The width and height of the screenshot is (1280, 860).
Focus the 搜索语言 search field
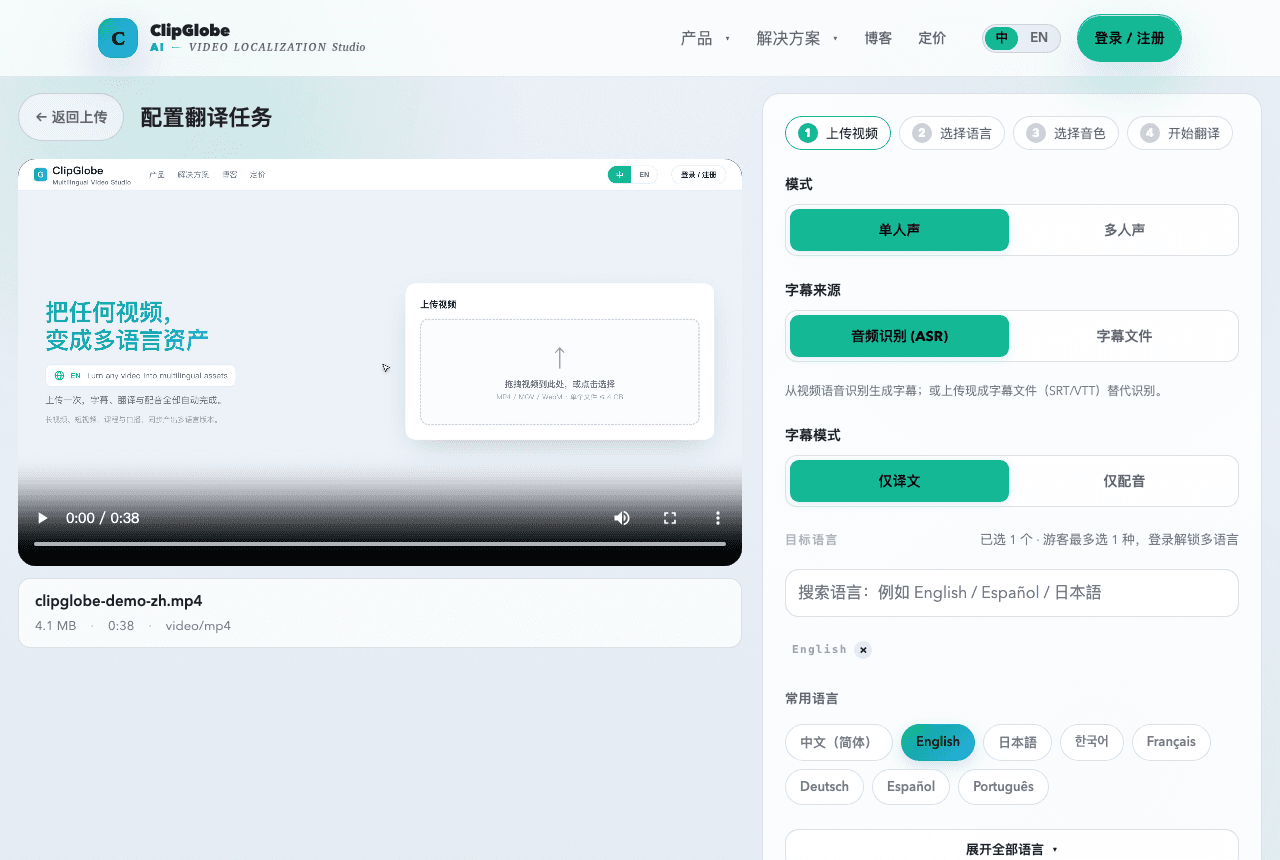[x=1012, y=593]
